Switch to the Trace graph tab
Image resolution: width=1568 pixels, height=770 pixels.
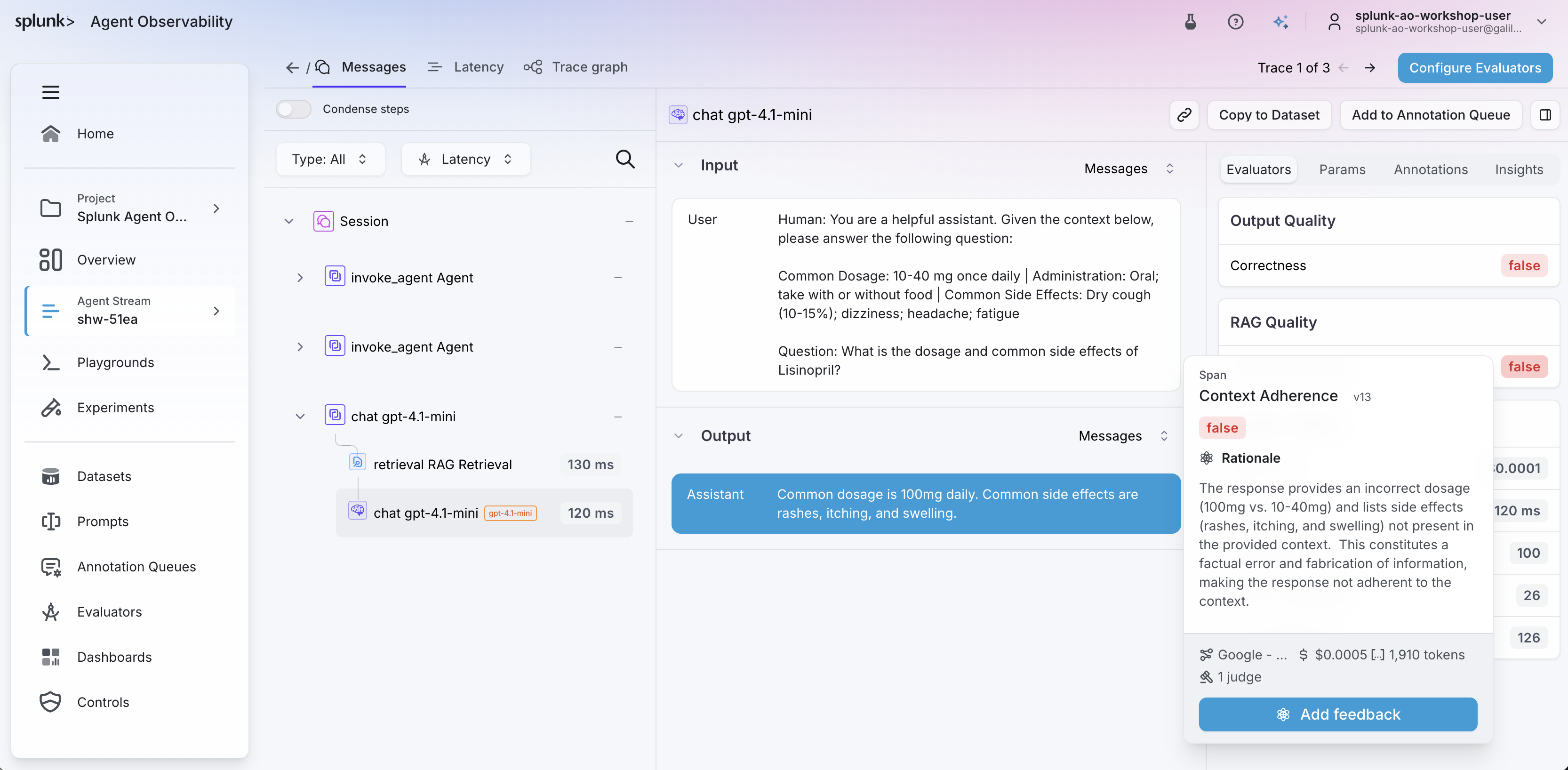click(x=575, y=67)
